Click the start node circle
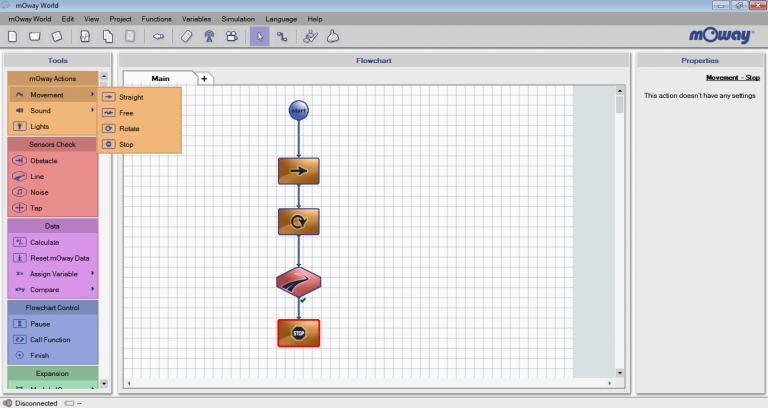Screen dimensions: 768x408 click(x=299, y=110)
